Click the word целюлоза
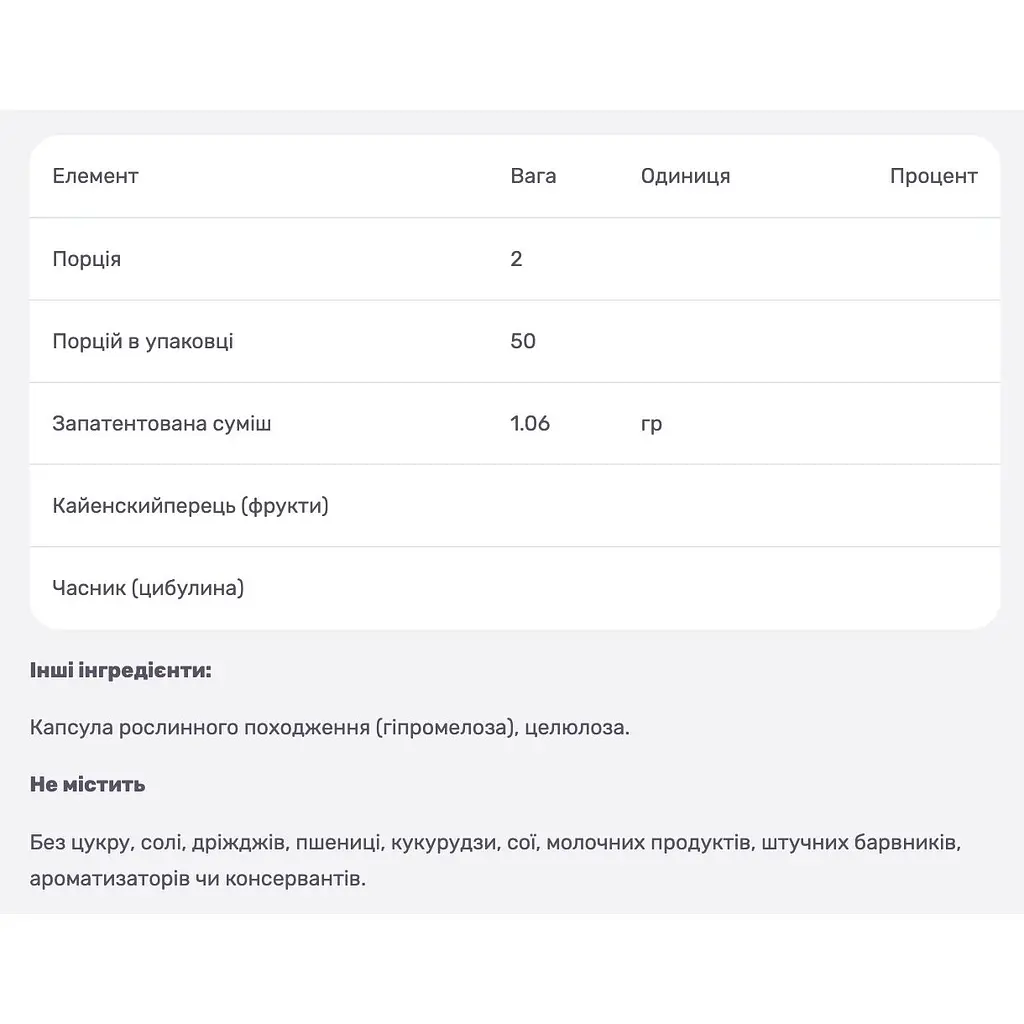This screenshot has width=1024, height=1024. click(577, 728)
